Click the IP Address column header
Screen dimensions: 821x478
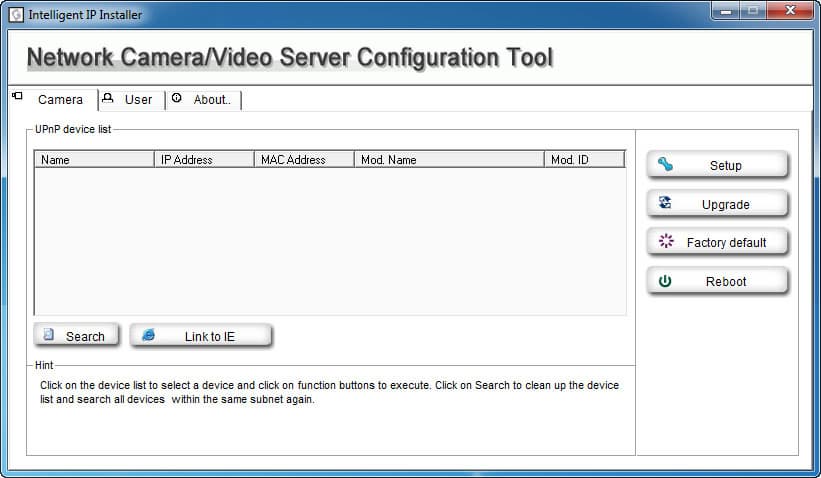(204, 160)
